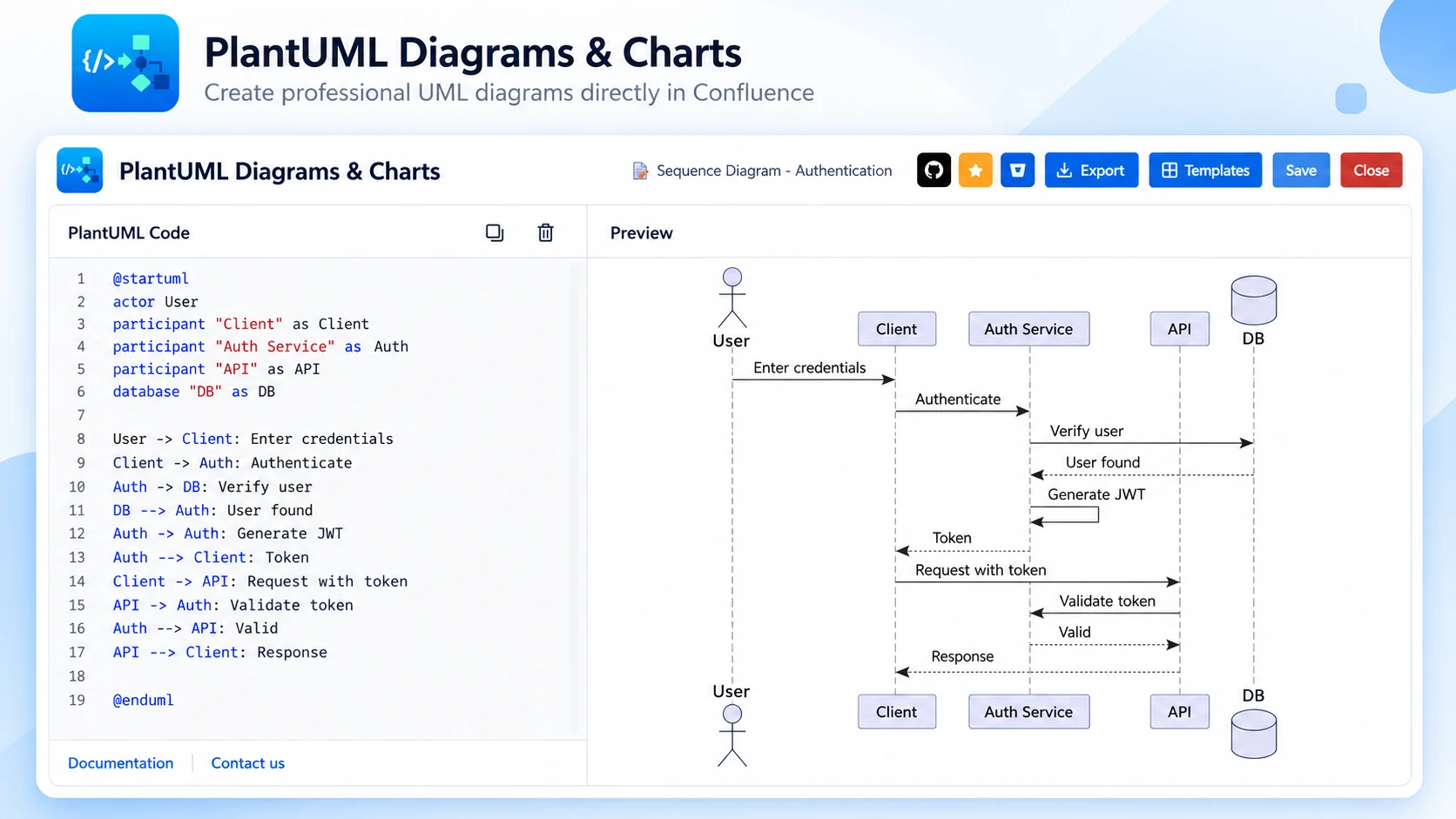Click the large PlantUML app logo at top
Viewport: 1456px width, 819px height.
coord(125,63)
